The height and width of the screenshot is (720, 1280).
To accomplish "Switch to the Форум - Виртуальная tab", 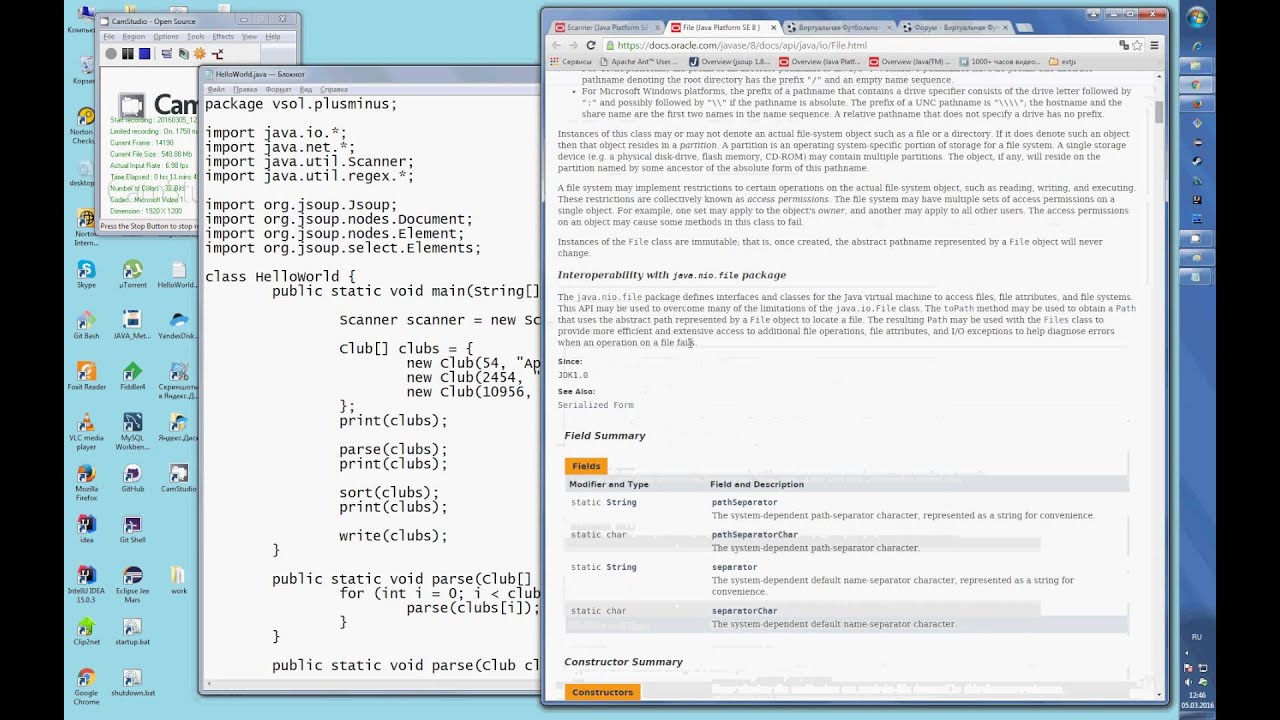I will pos(955,27).
